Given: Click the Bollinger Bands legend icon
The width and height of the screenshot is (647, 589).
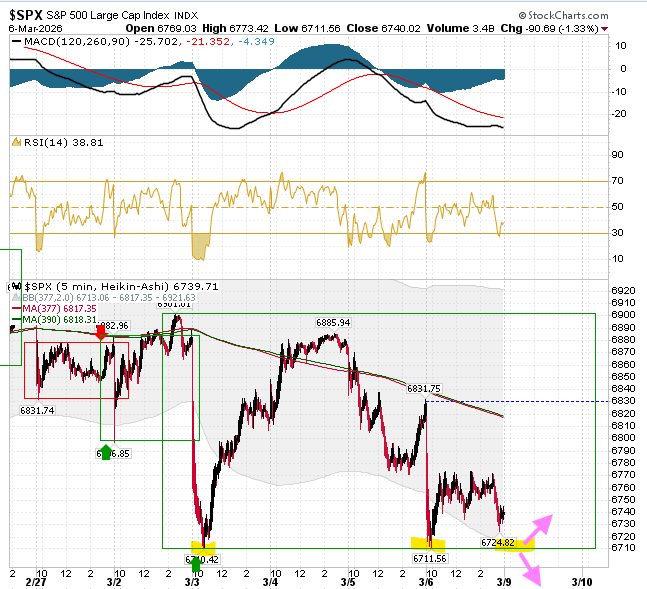Looking at the screenshot, I should tap(16, 298).
